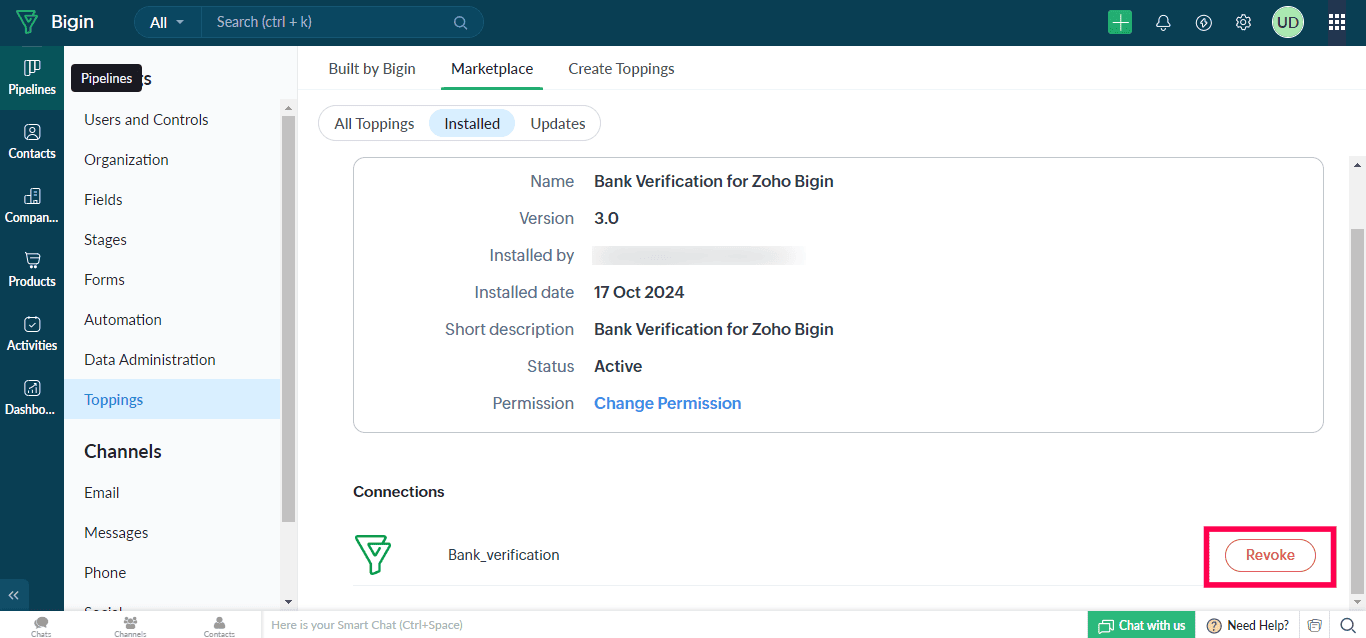Open the UD user profile avatar
Viewport: 1366px width, 638px height.
[1288, 22]
